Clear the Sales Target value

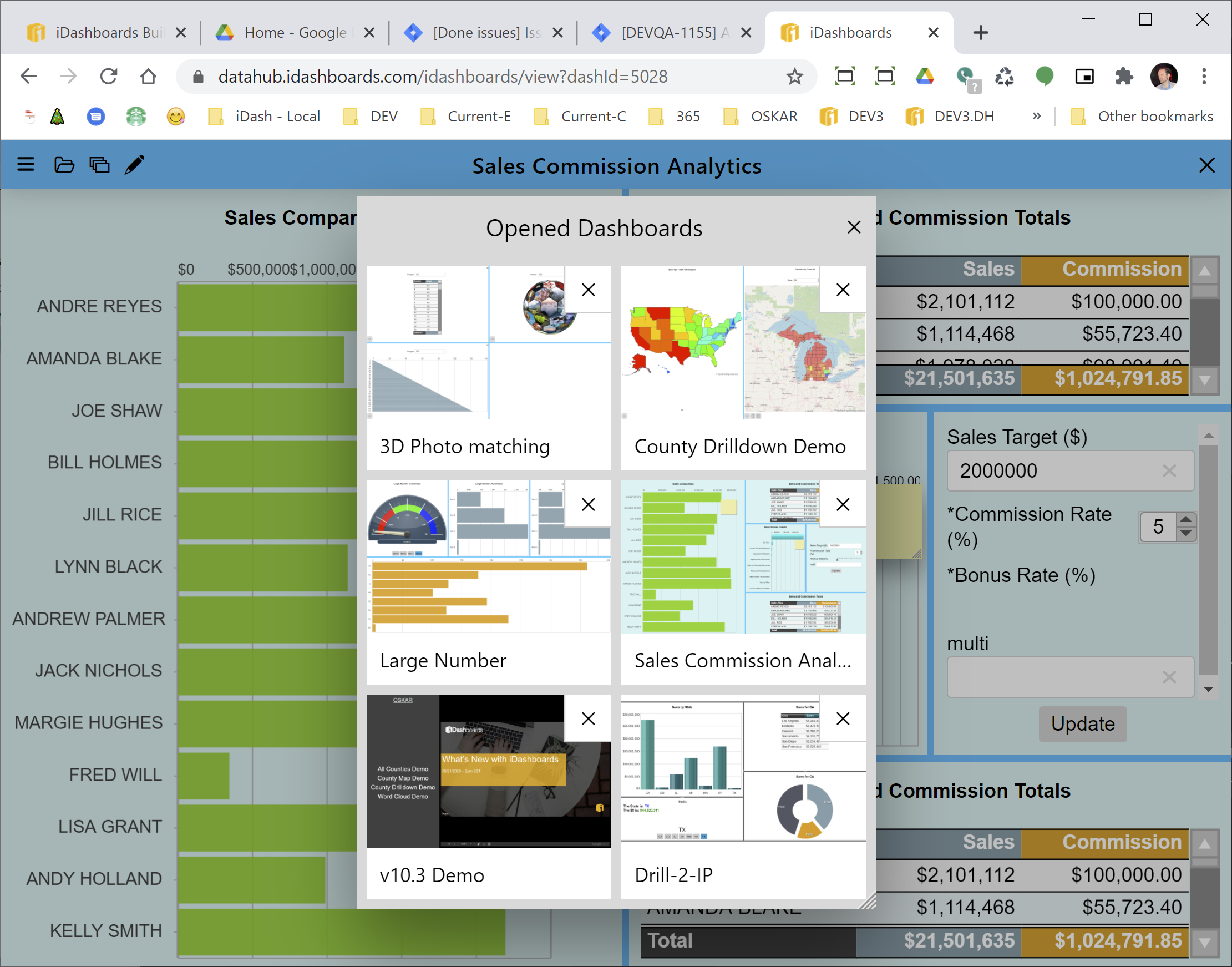click(1169, 470)
